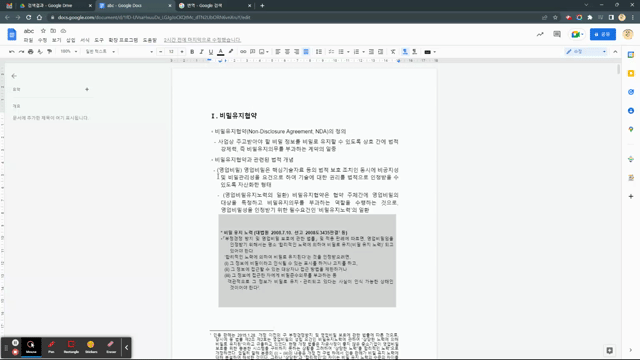Open the activity dashboard trend icon
Screen dimensions: 640x360
click(540, 34)
